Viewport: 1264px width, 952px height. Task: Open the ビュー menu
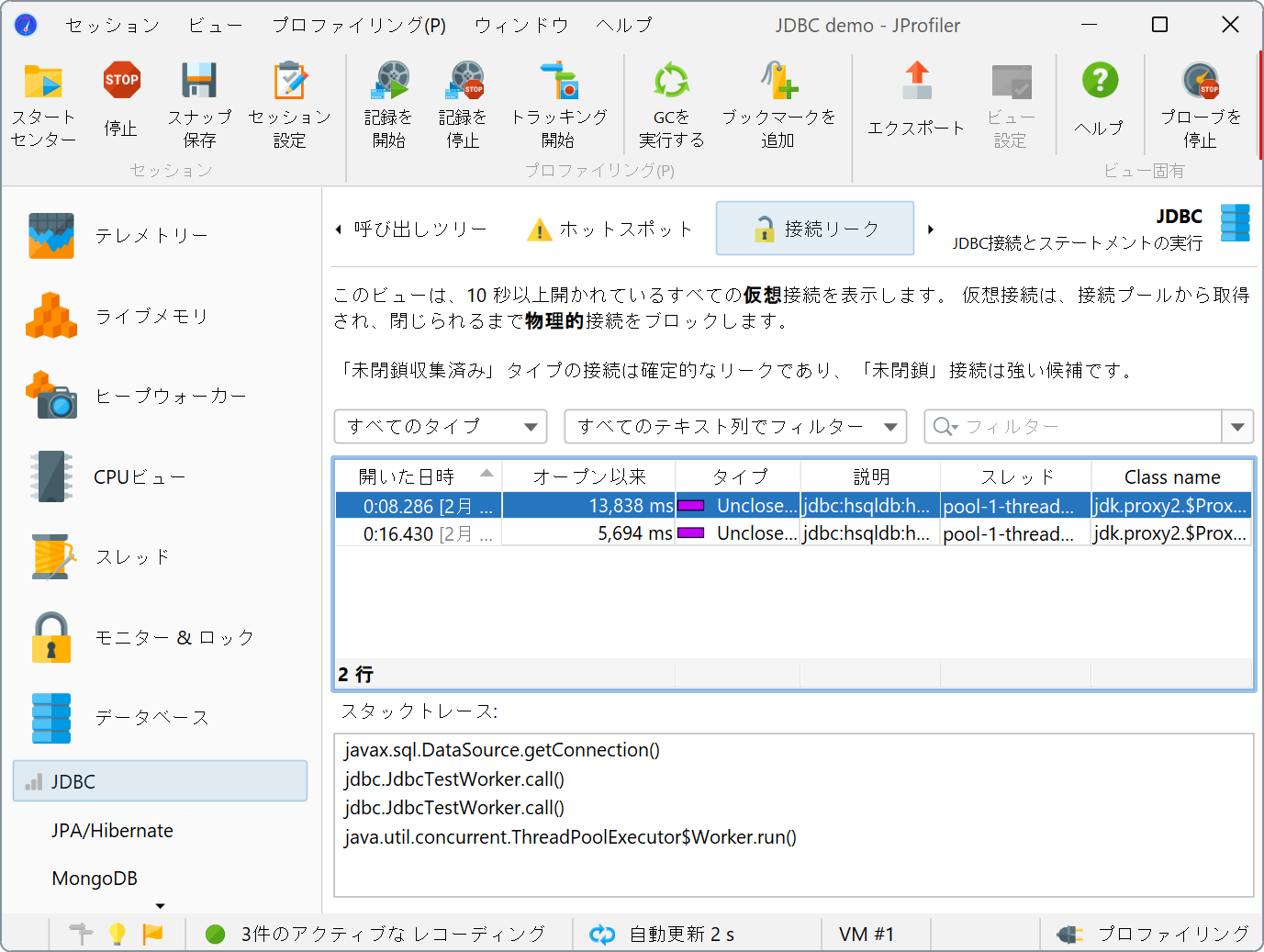[216, 25]
